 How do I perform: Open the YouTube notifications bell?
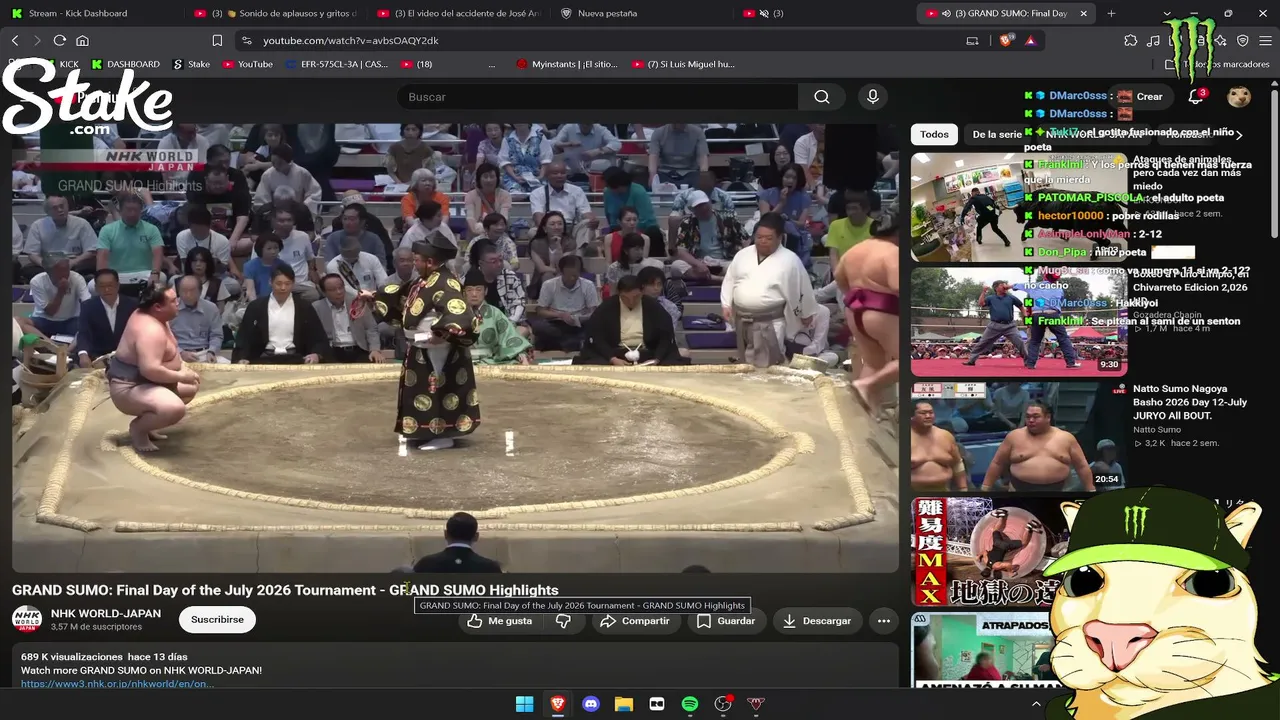(x=1196, y=97)
